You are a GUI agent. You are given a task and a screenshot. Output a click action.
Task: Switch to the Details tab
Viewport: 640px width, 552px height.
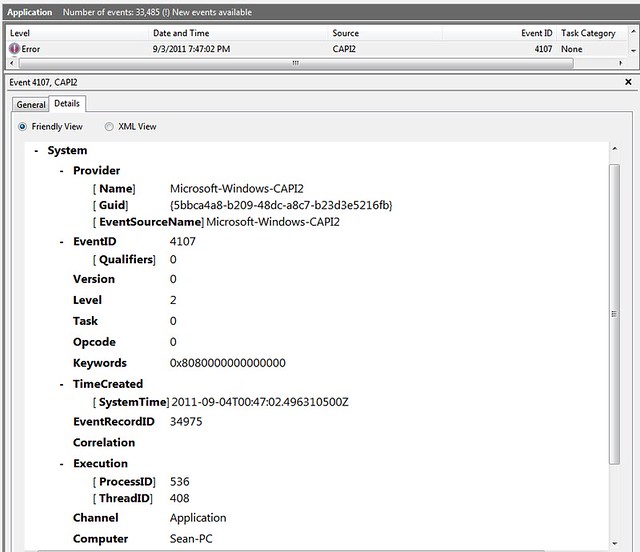tap(67, 103)
